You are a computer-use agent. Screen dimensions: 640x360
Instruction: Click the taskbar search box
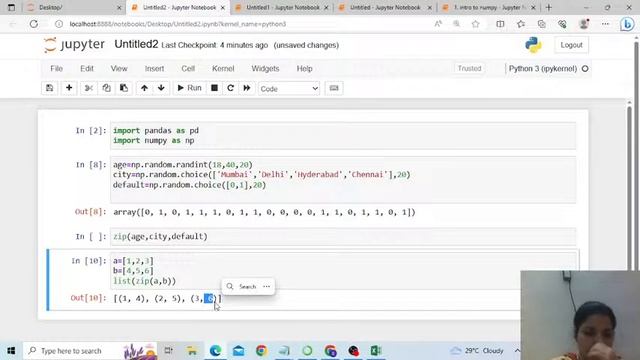(90, 351)
